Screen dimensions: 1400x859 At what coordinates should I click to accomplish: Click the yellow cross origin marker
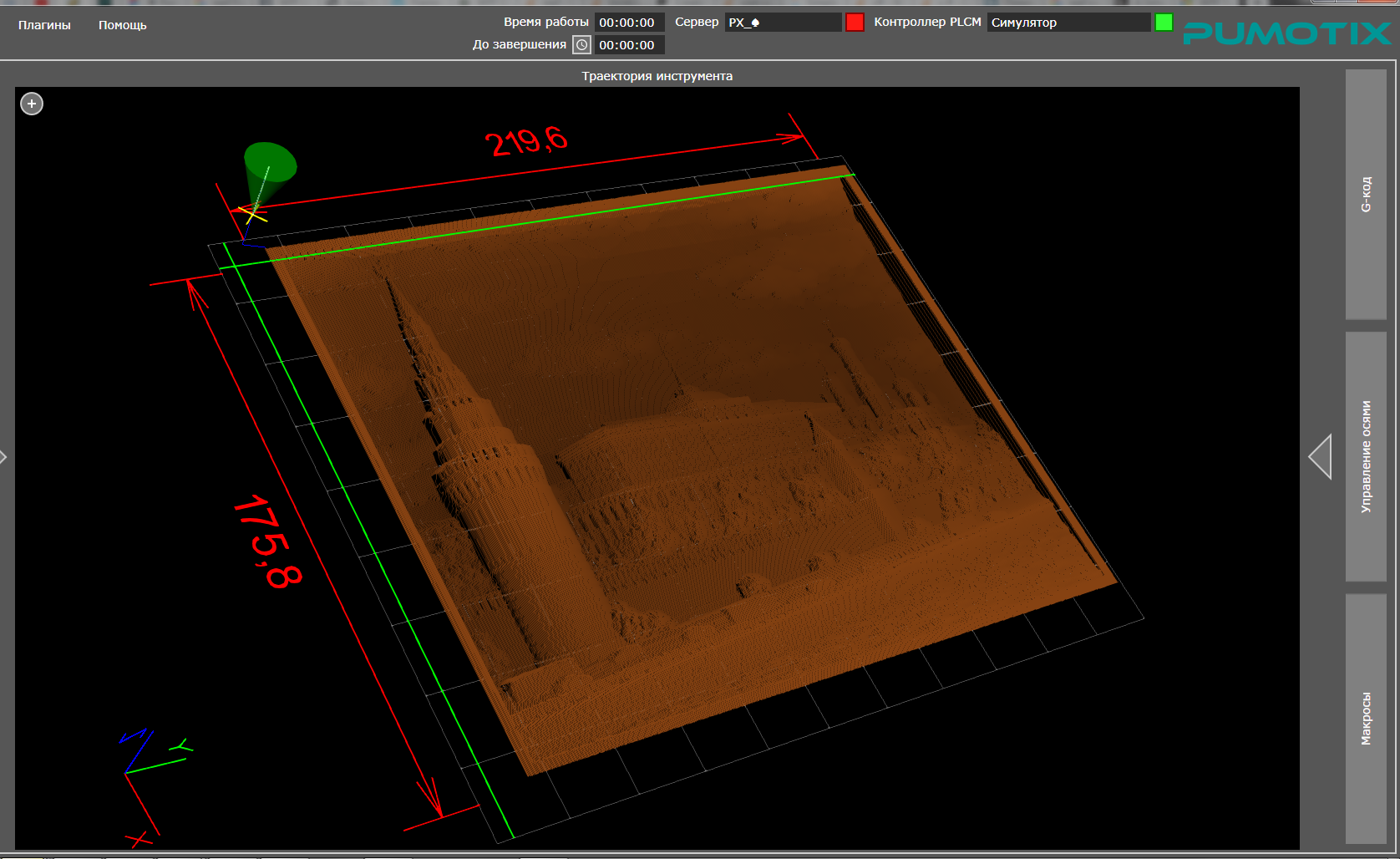coord(252,214)
